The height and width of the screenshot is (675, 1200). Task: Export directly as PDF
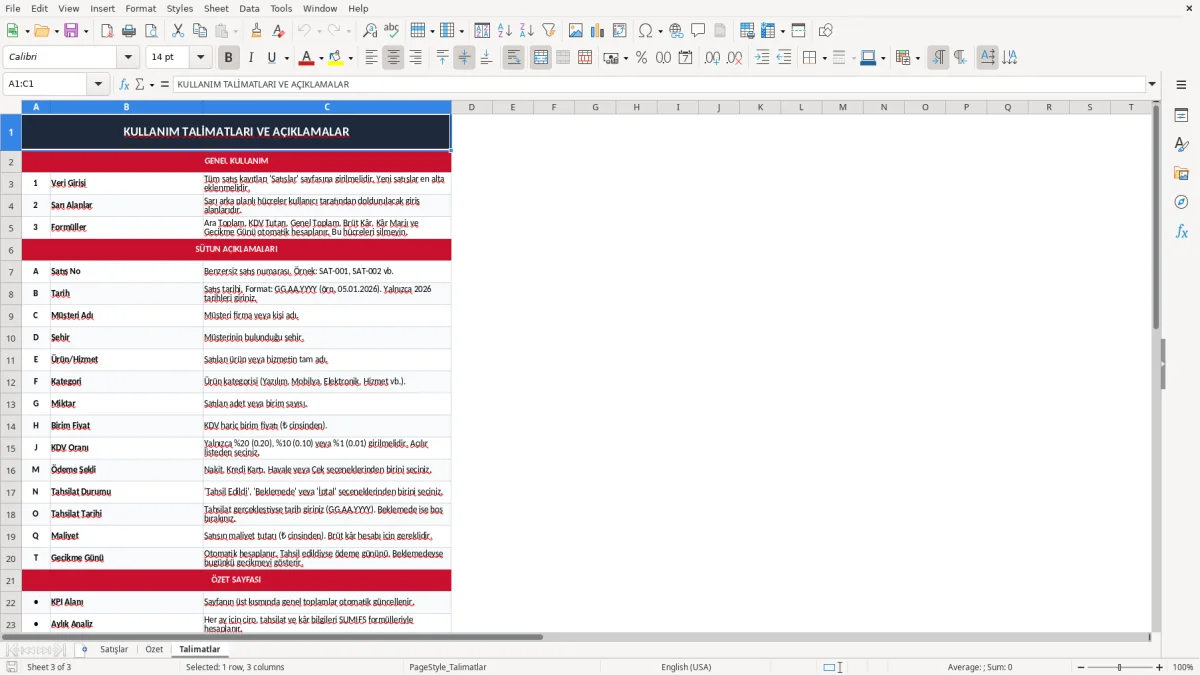pyautogui.click(x=107, y=31)
